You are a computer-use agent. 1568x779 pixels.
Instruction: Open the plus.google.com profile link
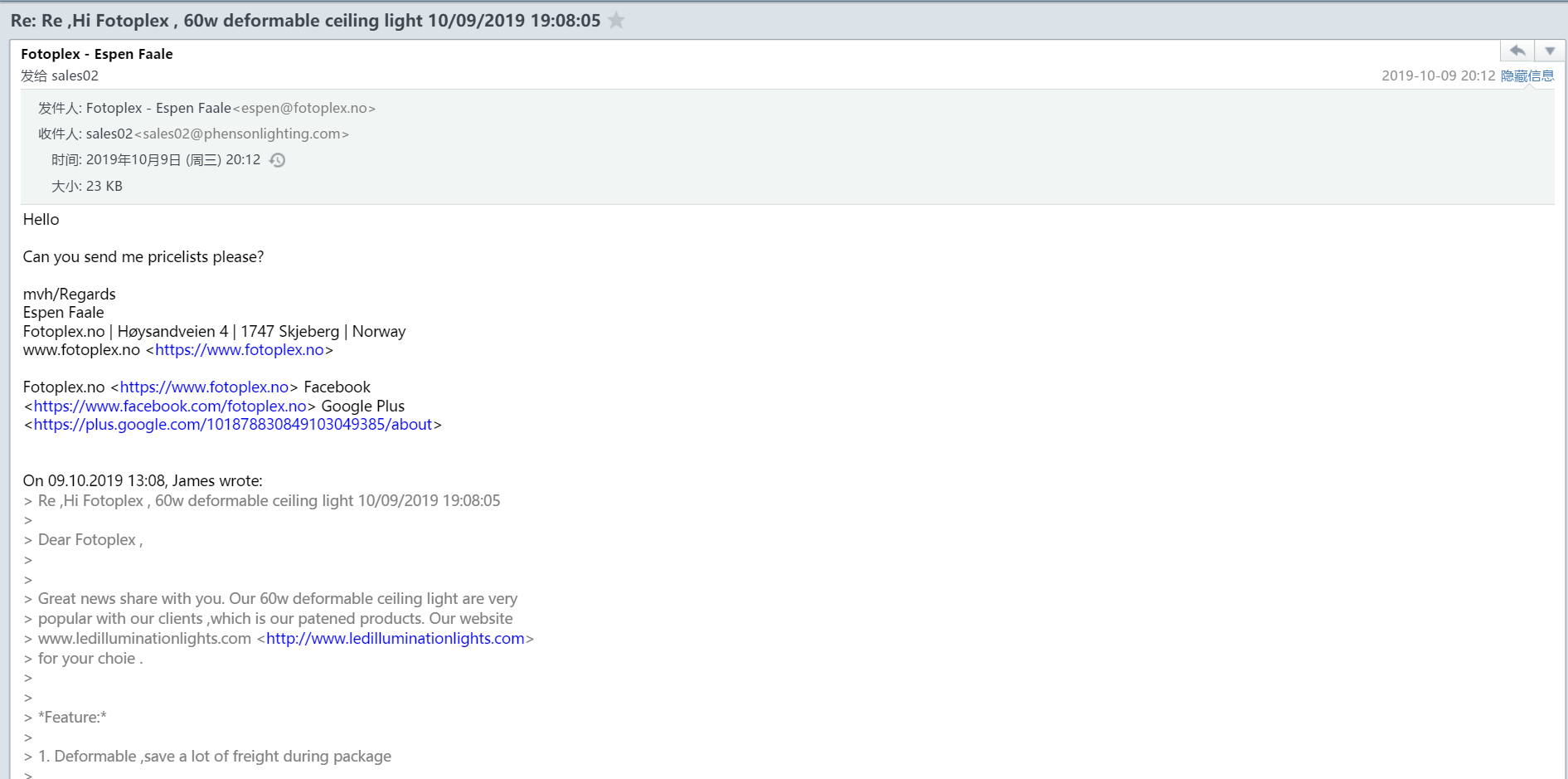232,425
